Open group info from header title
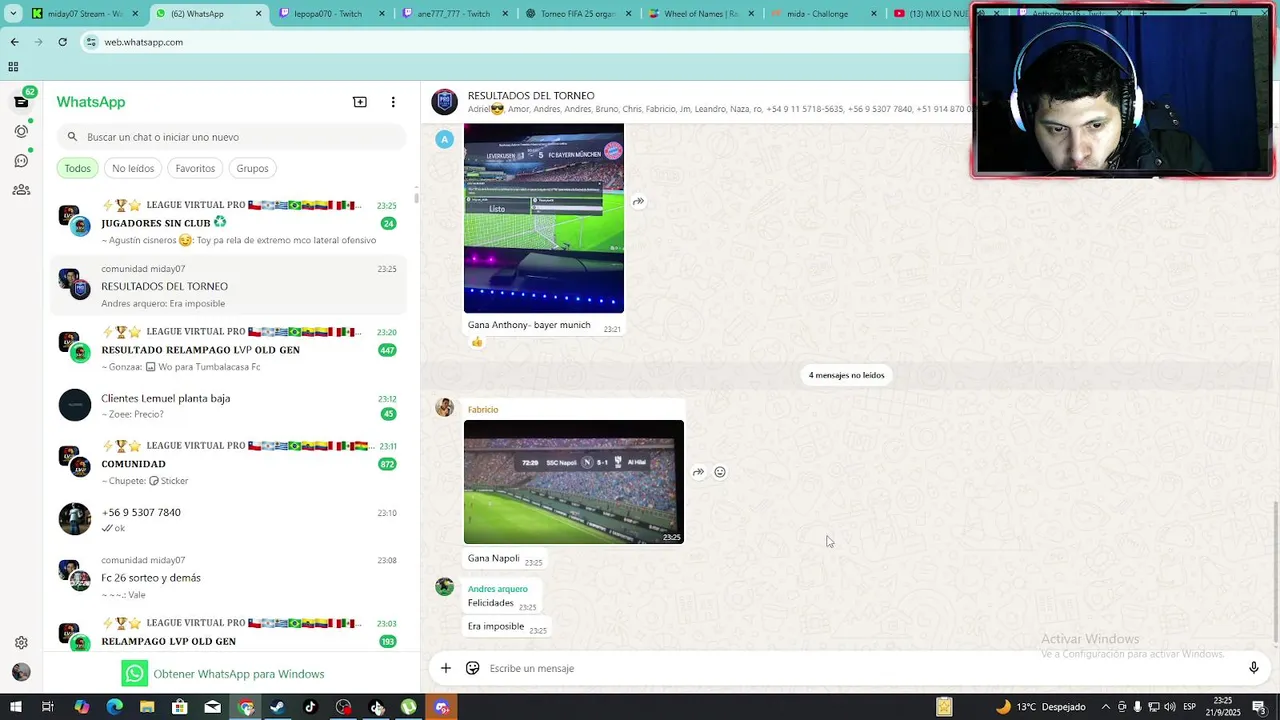Viewport: 1280px width, 720px height. pyautogui.click(x=531, y=96)
